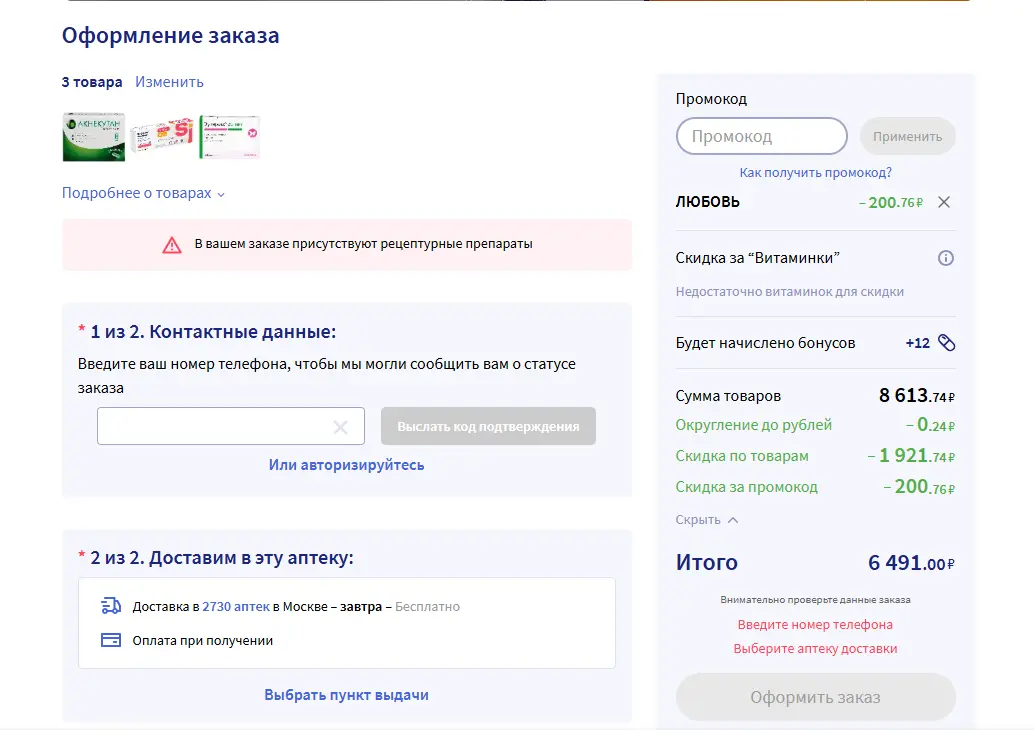The width and height of the screenshot is (1034, 733).
Task: Click the Оплата при получении text
Action: pyautogui.click(x=202, y=641)
